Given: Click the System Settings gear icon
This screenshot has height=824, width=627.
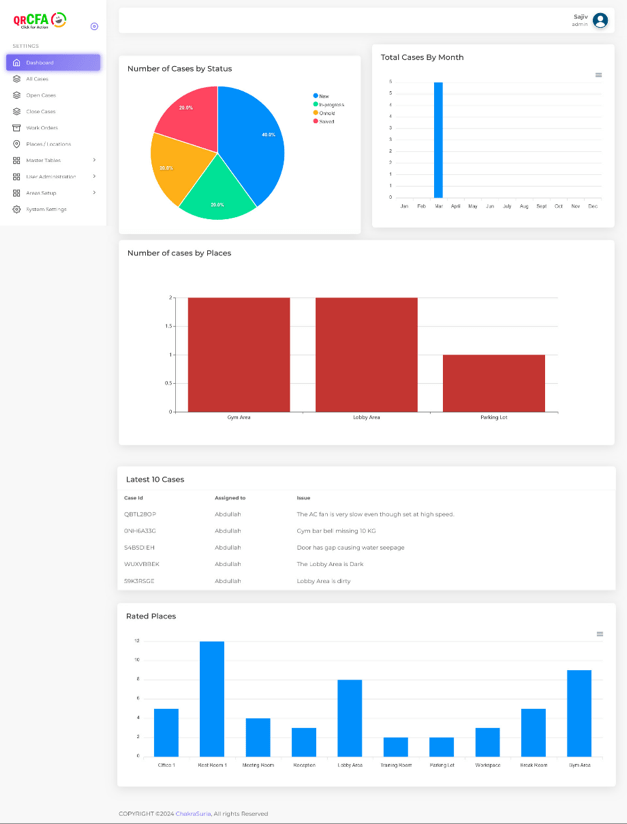Looking at the screenshot, I should coord(16,209).
